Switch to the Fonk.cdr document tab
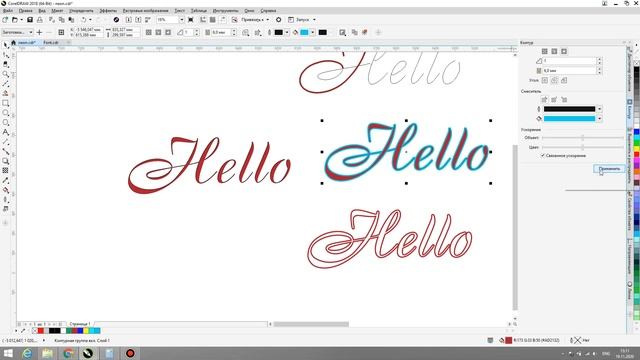Viewport: 640px width, 360px height. 51,42
